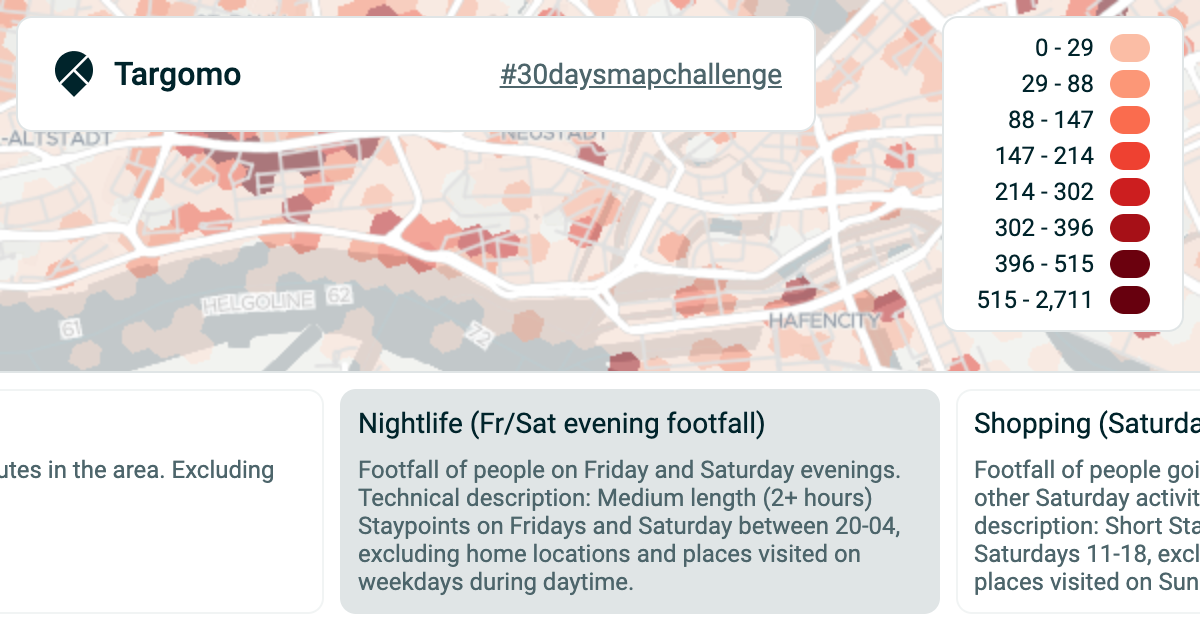The height and width of the screenshot is (630, 1200).
Task: Pick the 88 - 147 legend swatch
Action: coord(1130,120)
